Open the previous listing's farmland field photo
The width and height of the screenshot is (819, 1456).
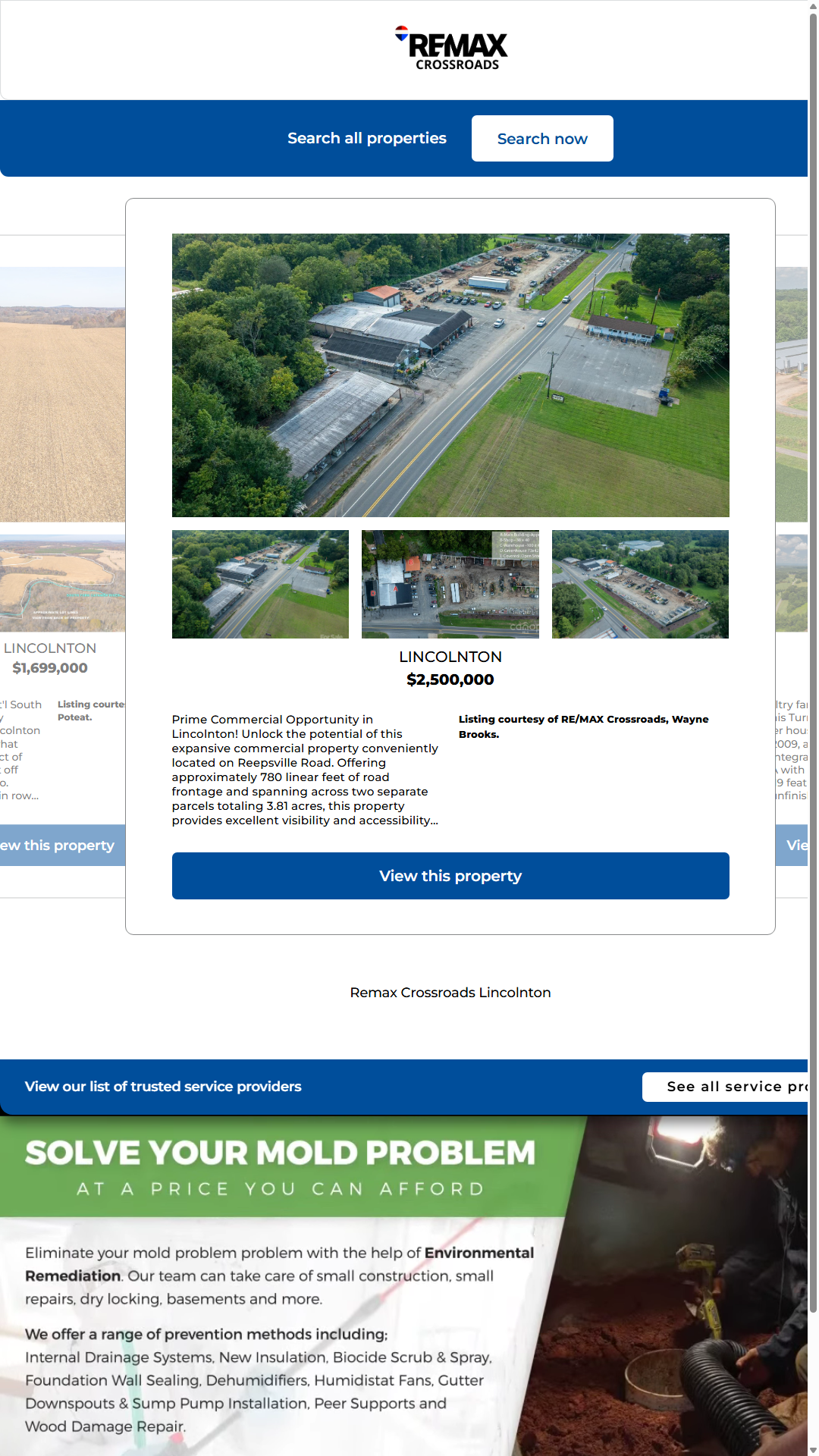pos(62,394)
